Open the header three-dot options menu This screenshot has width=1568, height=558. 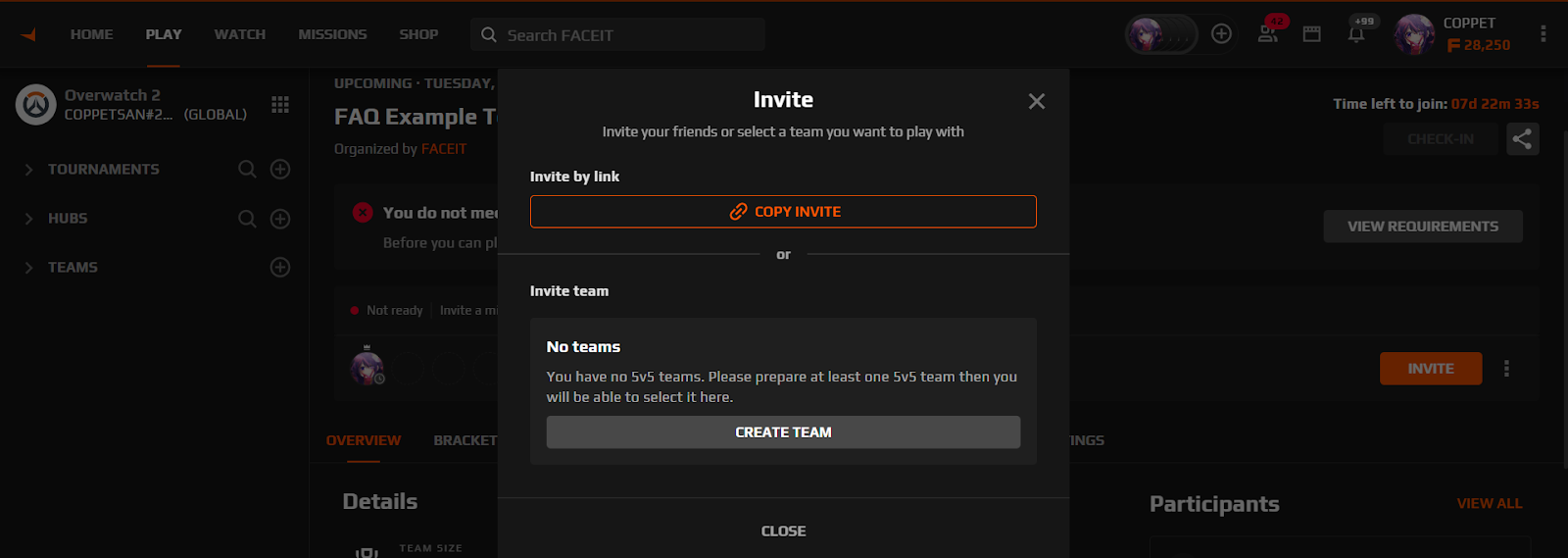(1543, 34)
